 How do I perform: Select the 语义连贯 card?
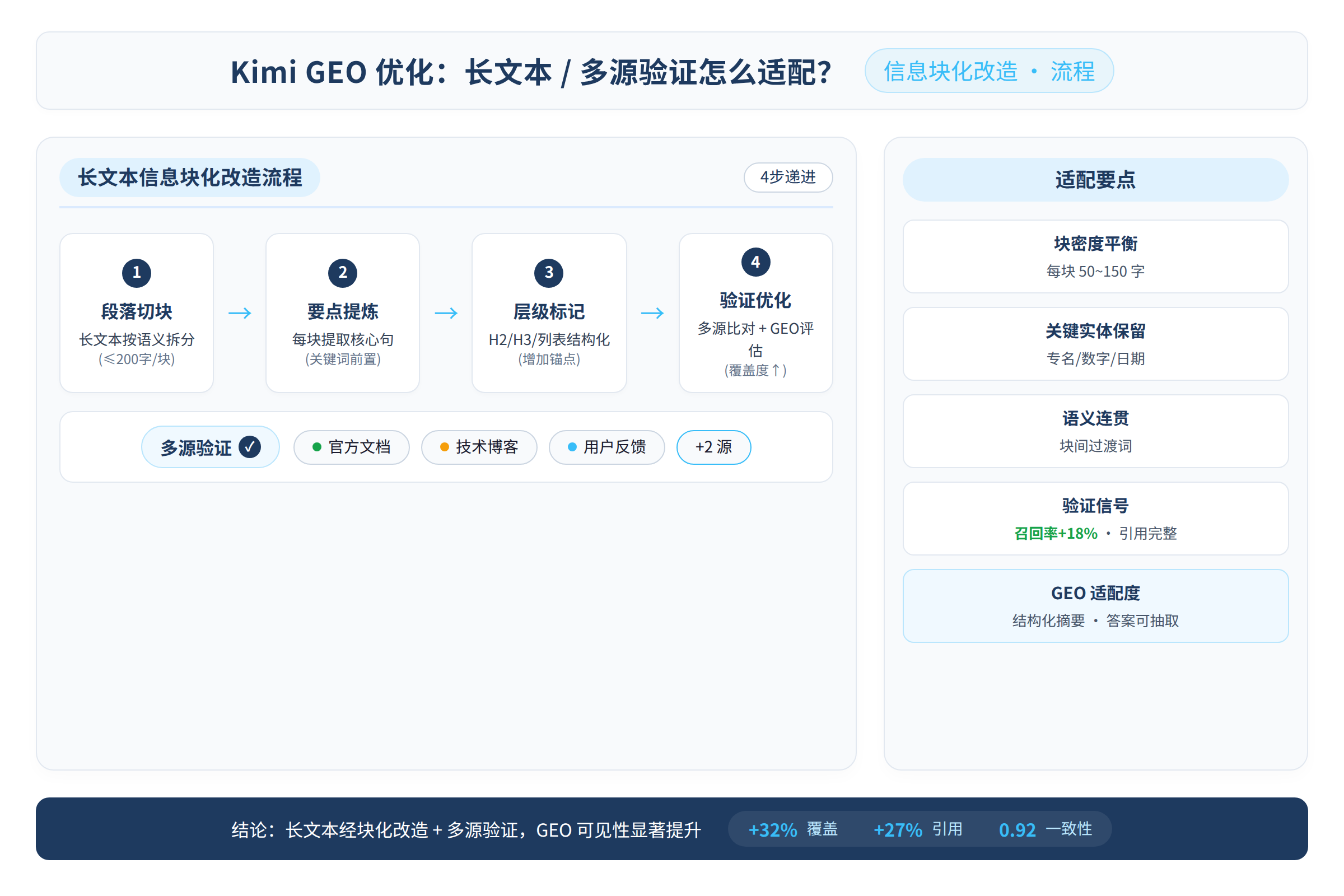(x=1095, y=431)
